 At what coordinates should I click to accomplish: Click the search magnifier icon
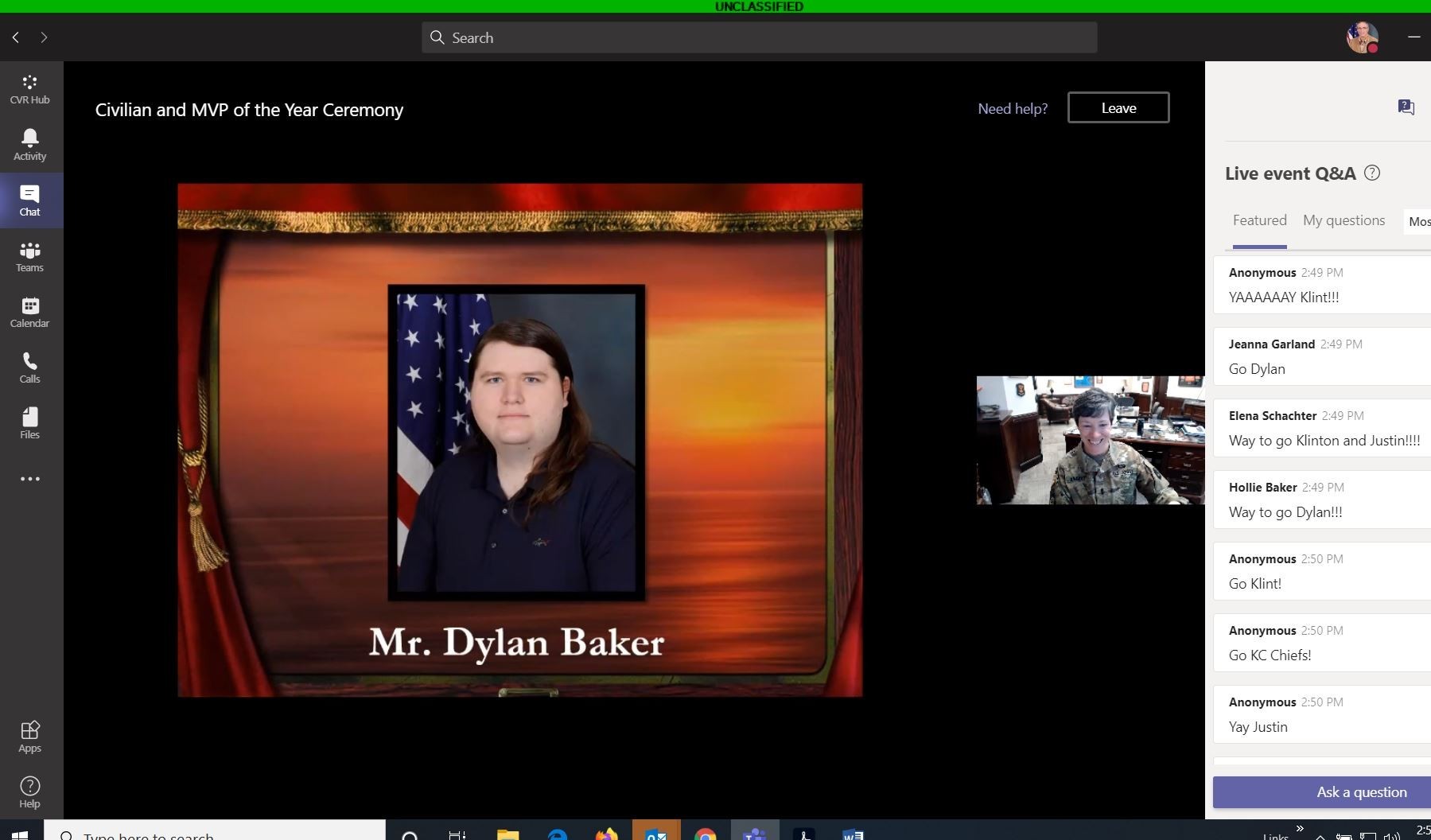point(437,37)
